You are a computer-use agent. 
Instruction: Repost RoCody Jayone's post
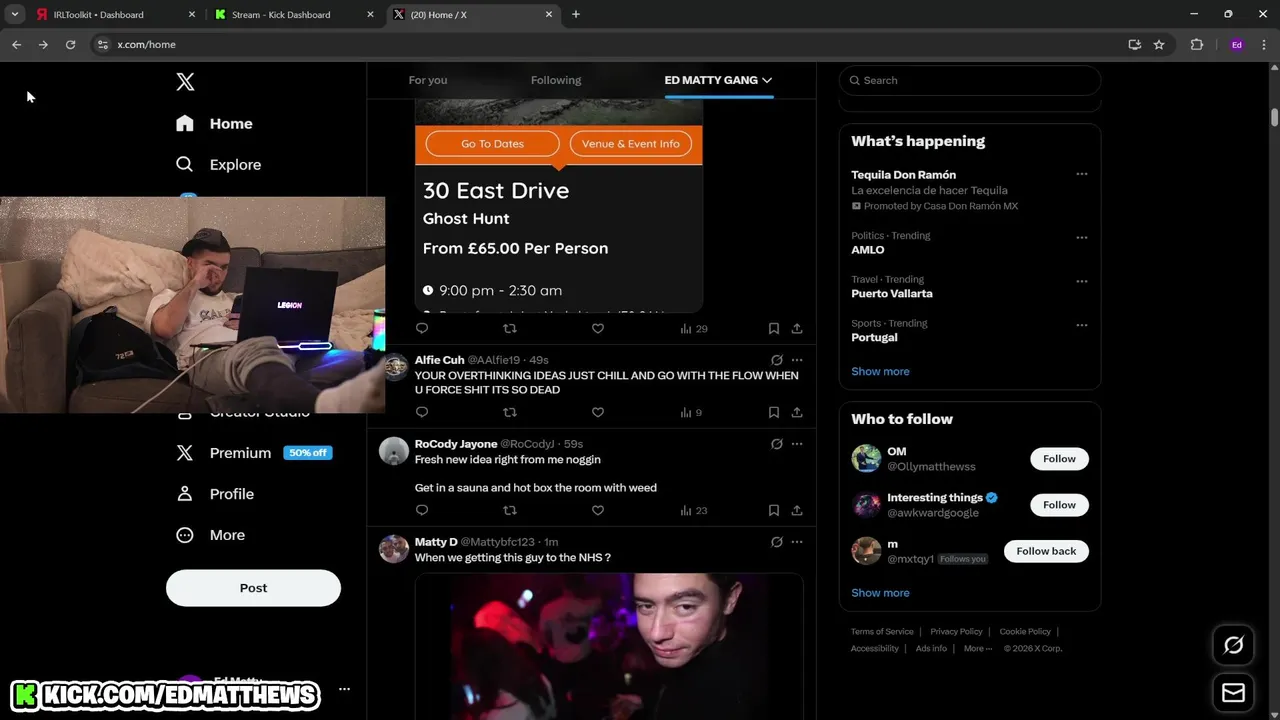(510, 510)
